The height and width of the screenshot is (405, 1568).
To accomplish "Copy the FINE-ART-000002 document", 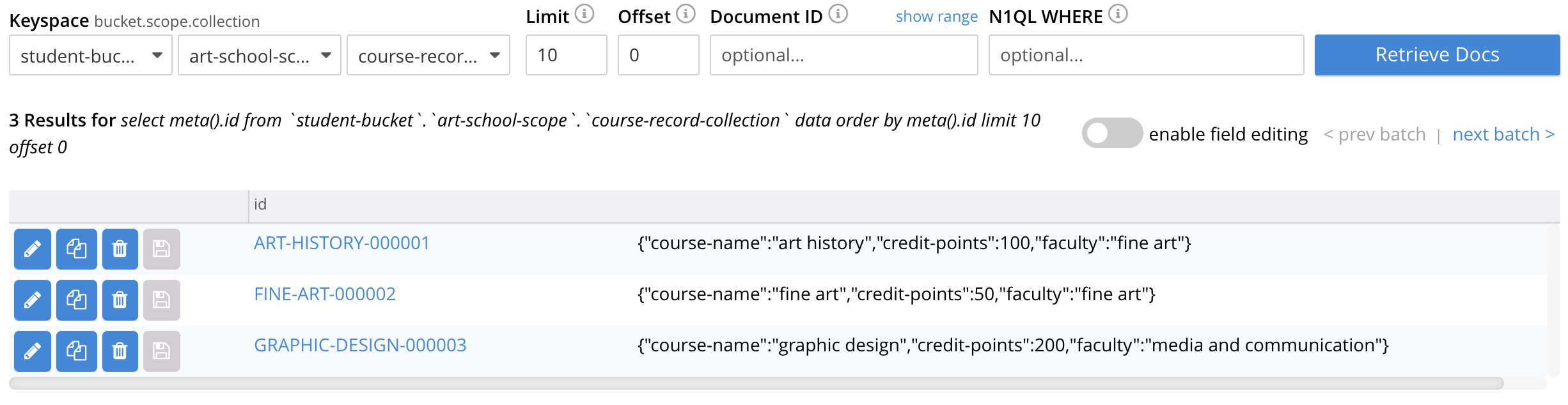I will point(77,300).
